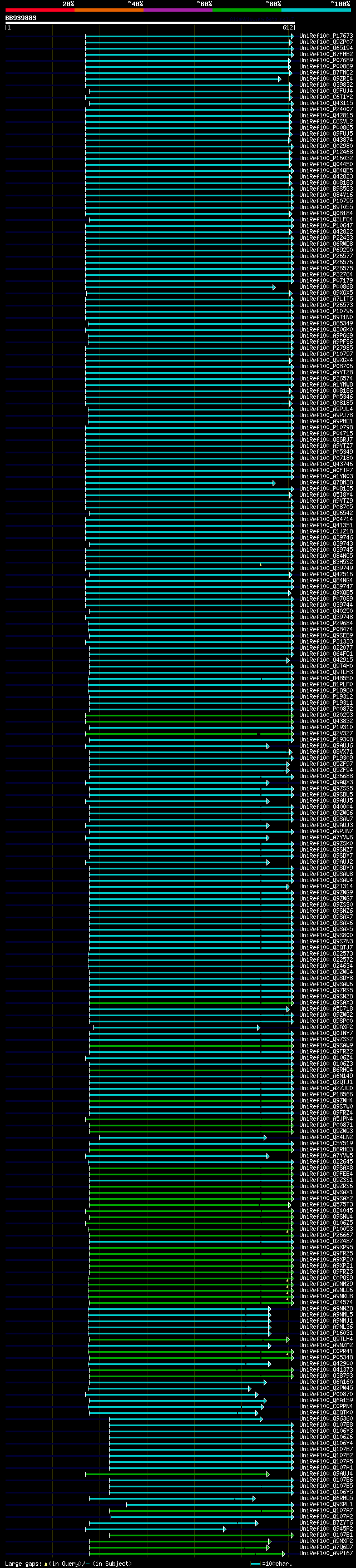
Task: Select hit UniRef100_Q9FUJ5
Action: point(325,133)
